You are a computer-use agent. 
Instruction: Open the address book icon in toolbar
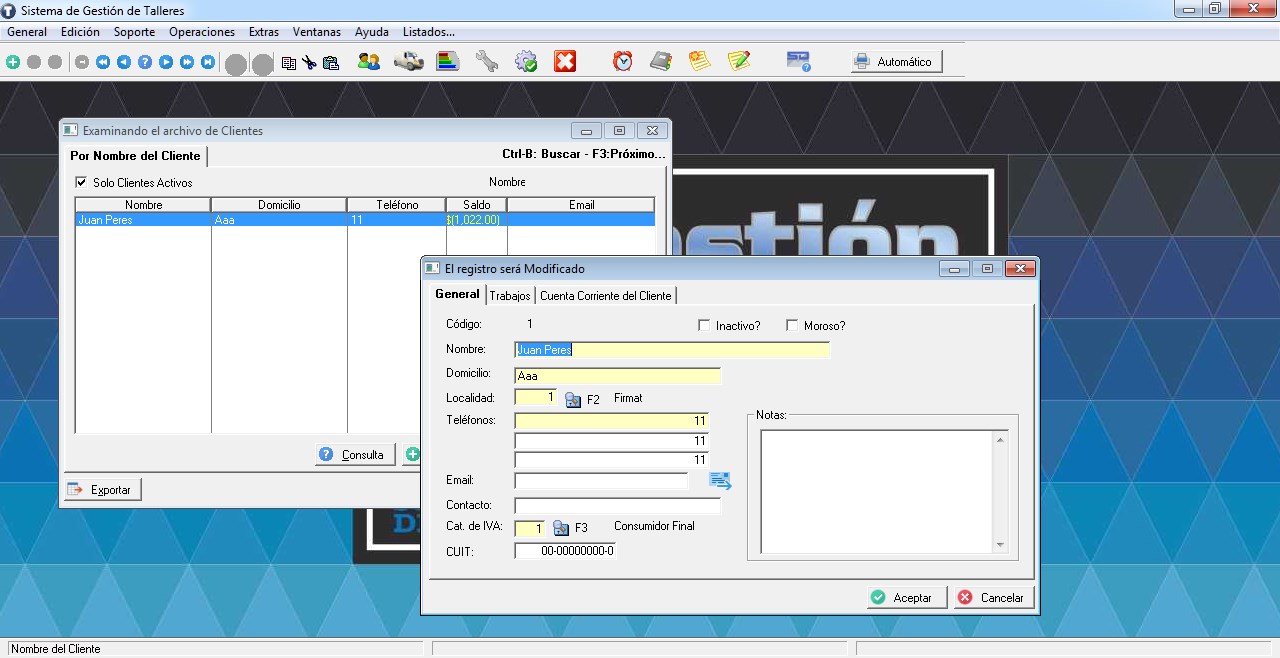(x=661, y=62)
